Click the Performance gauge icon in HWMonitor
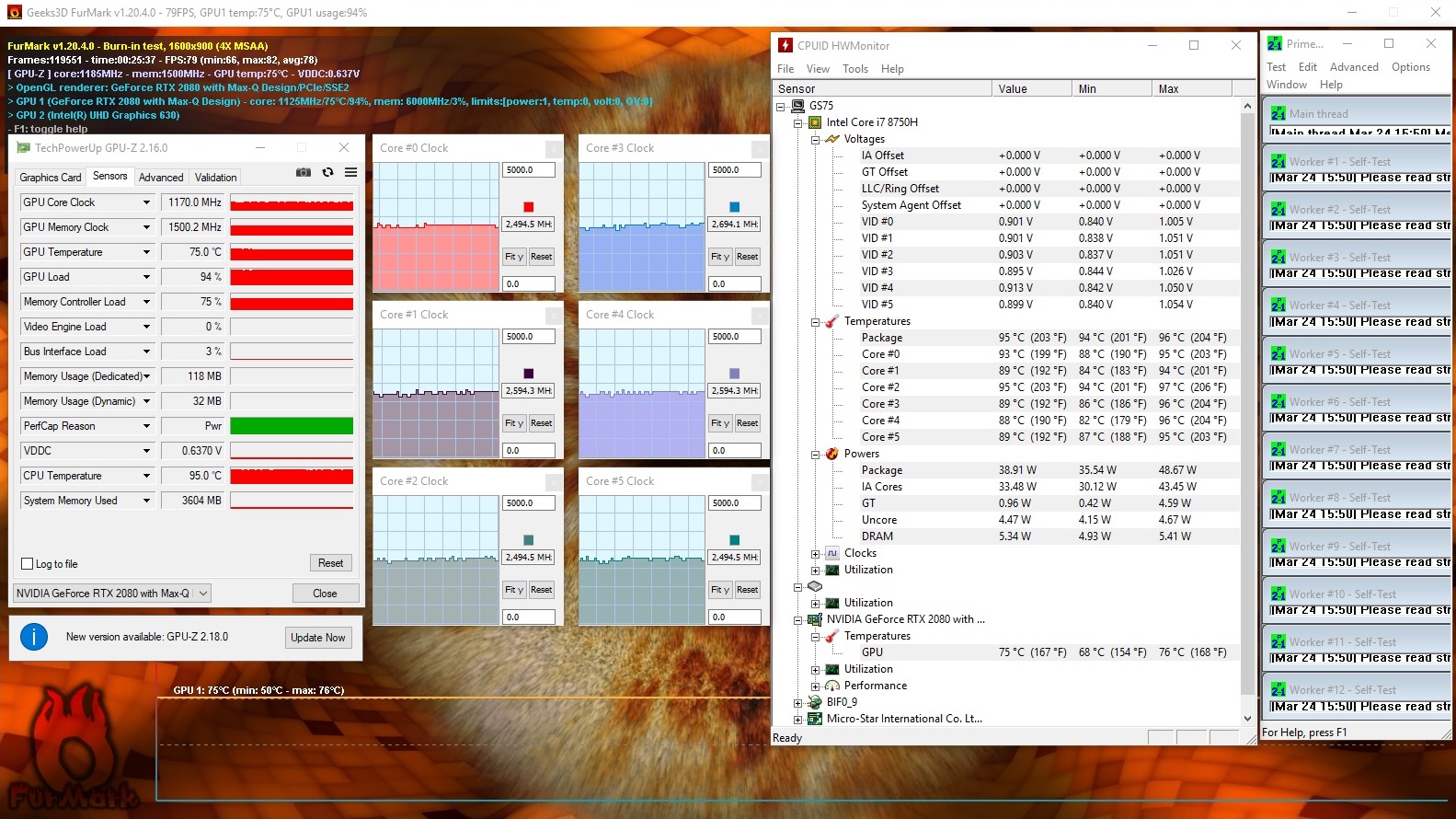 click(832, 686)
